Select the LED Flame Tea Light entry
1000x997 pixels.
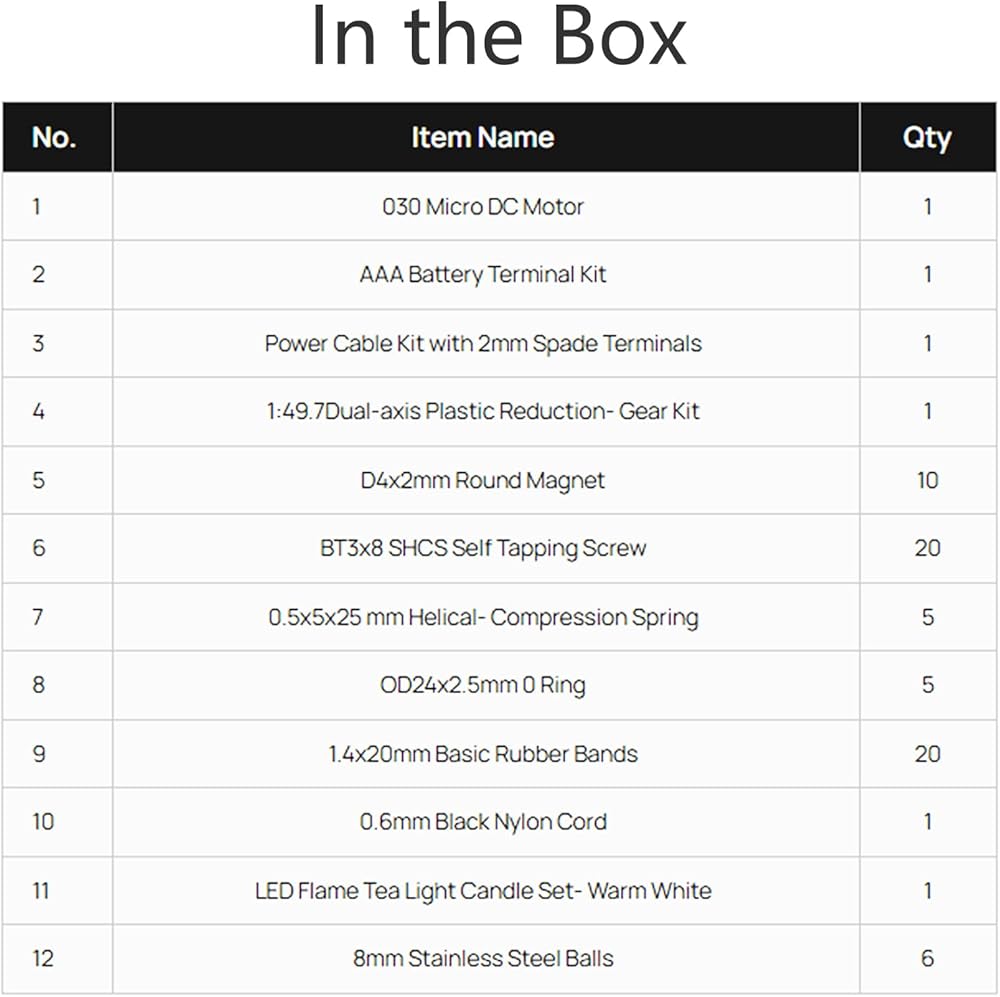coord(483,890)
